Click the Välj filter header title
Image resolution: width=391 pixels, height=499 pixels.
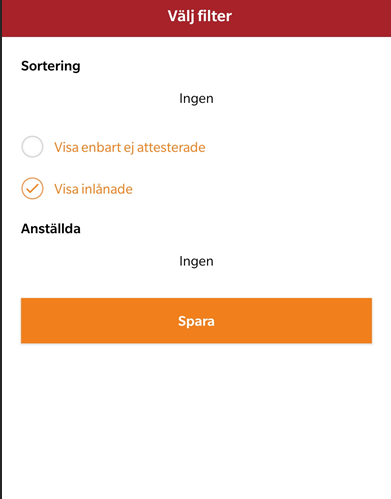coord(200,16)
